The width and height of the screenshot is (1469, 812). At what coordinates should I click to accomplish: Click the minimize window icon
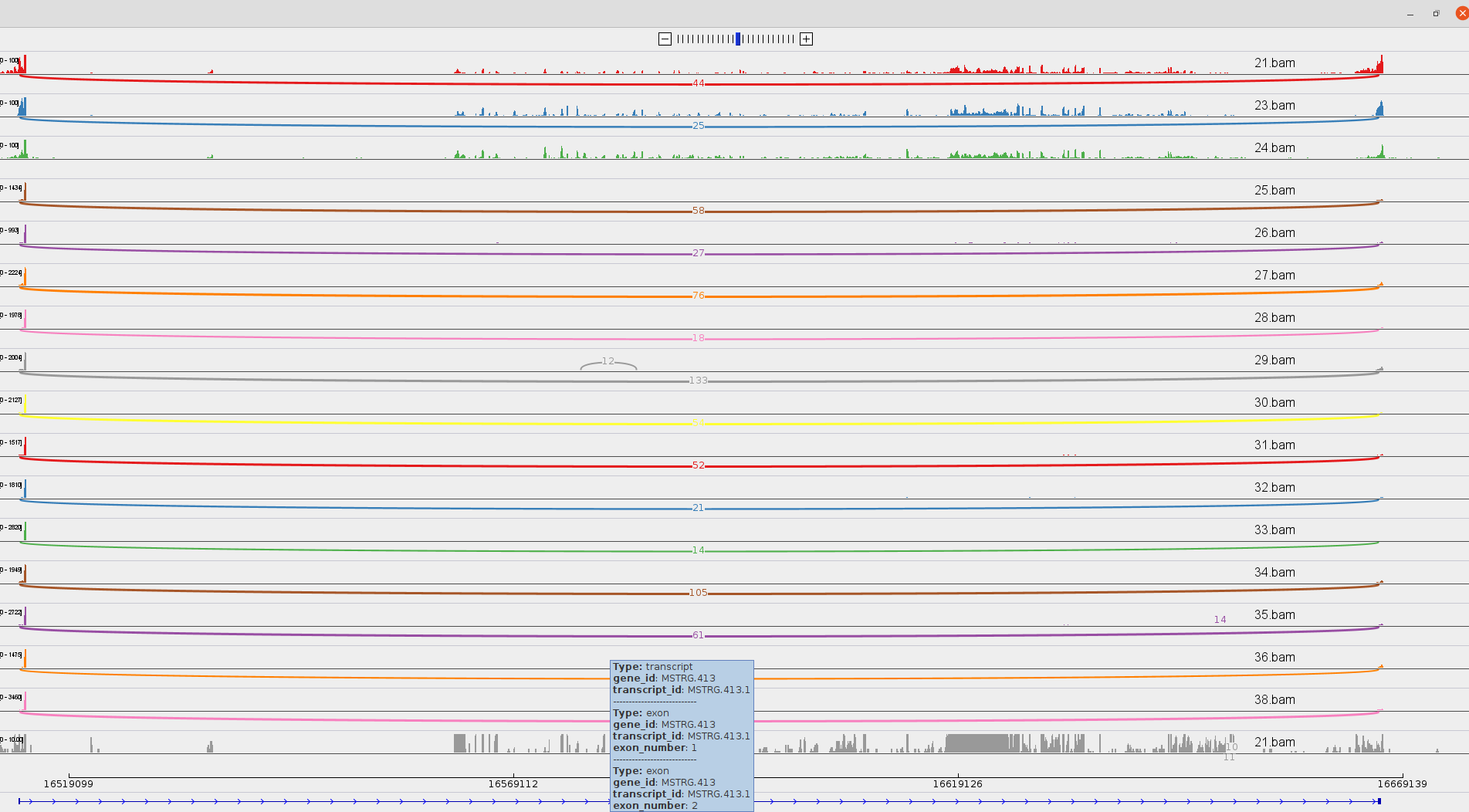(x=1410, y=13)
